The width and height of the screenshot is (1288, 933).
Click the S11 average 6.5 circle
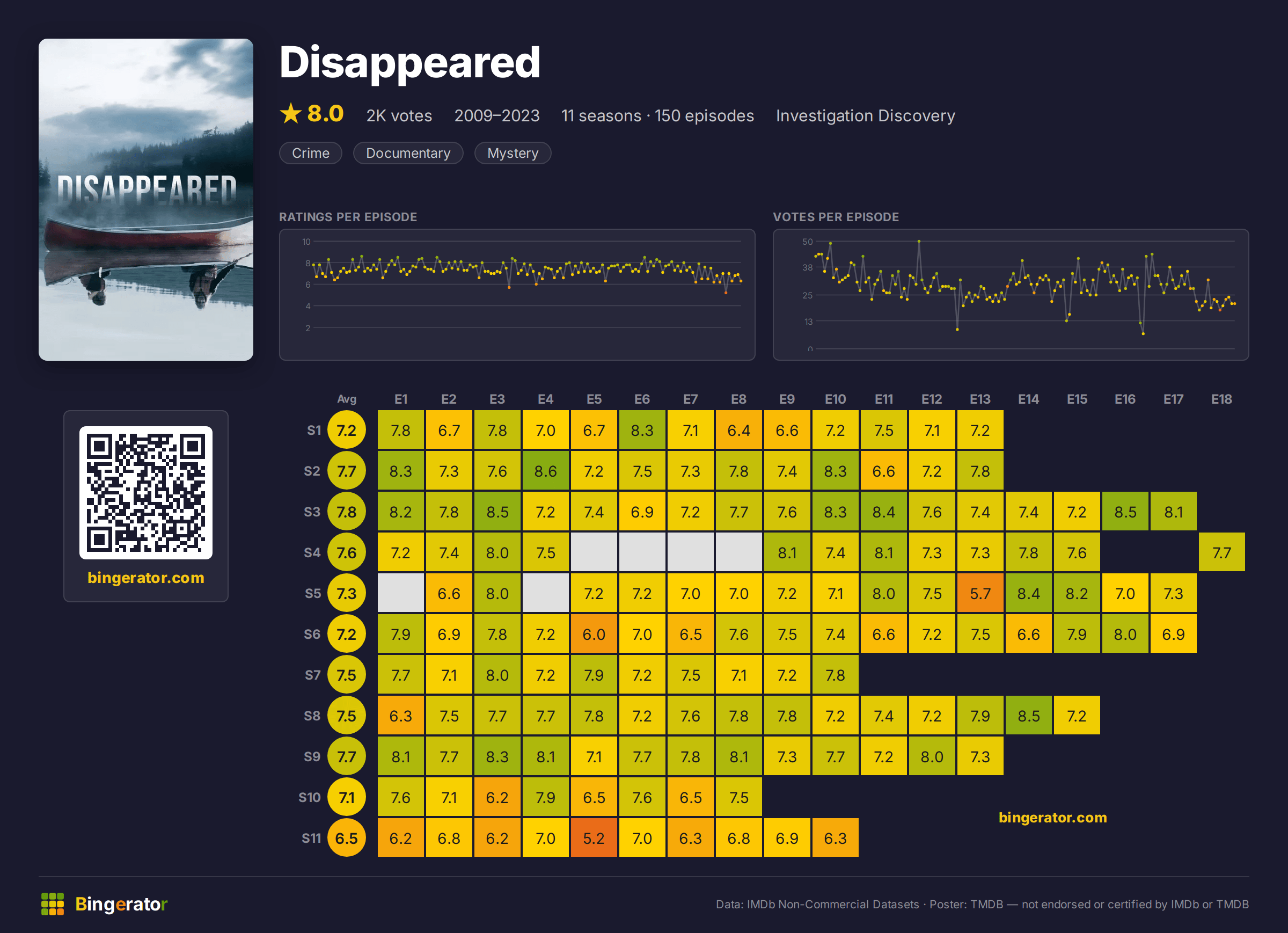point(347,838)
